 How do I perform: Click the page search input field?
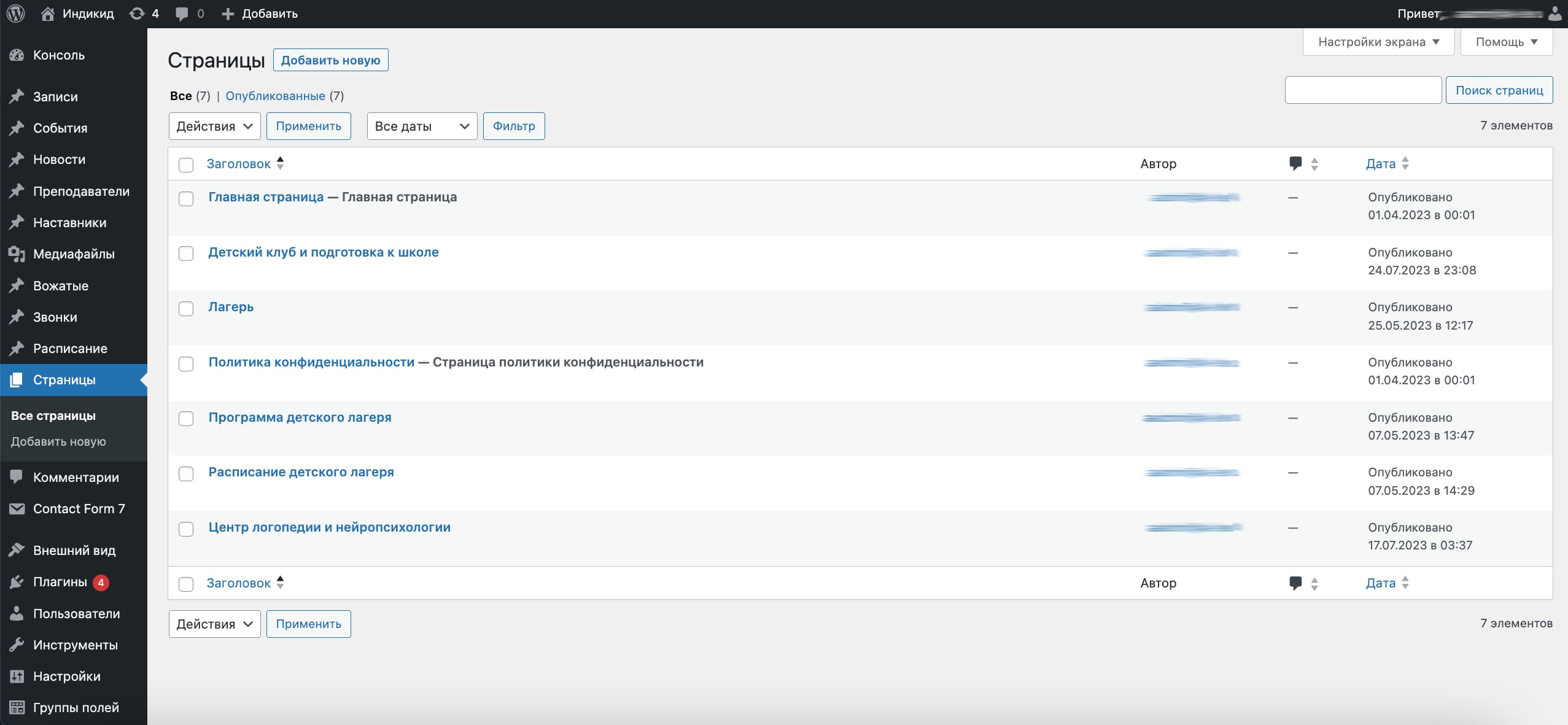[1363, 90]
